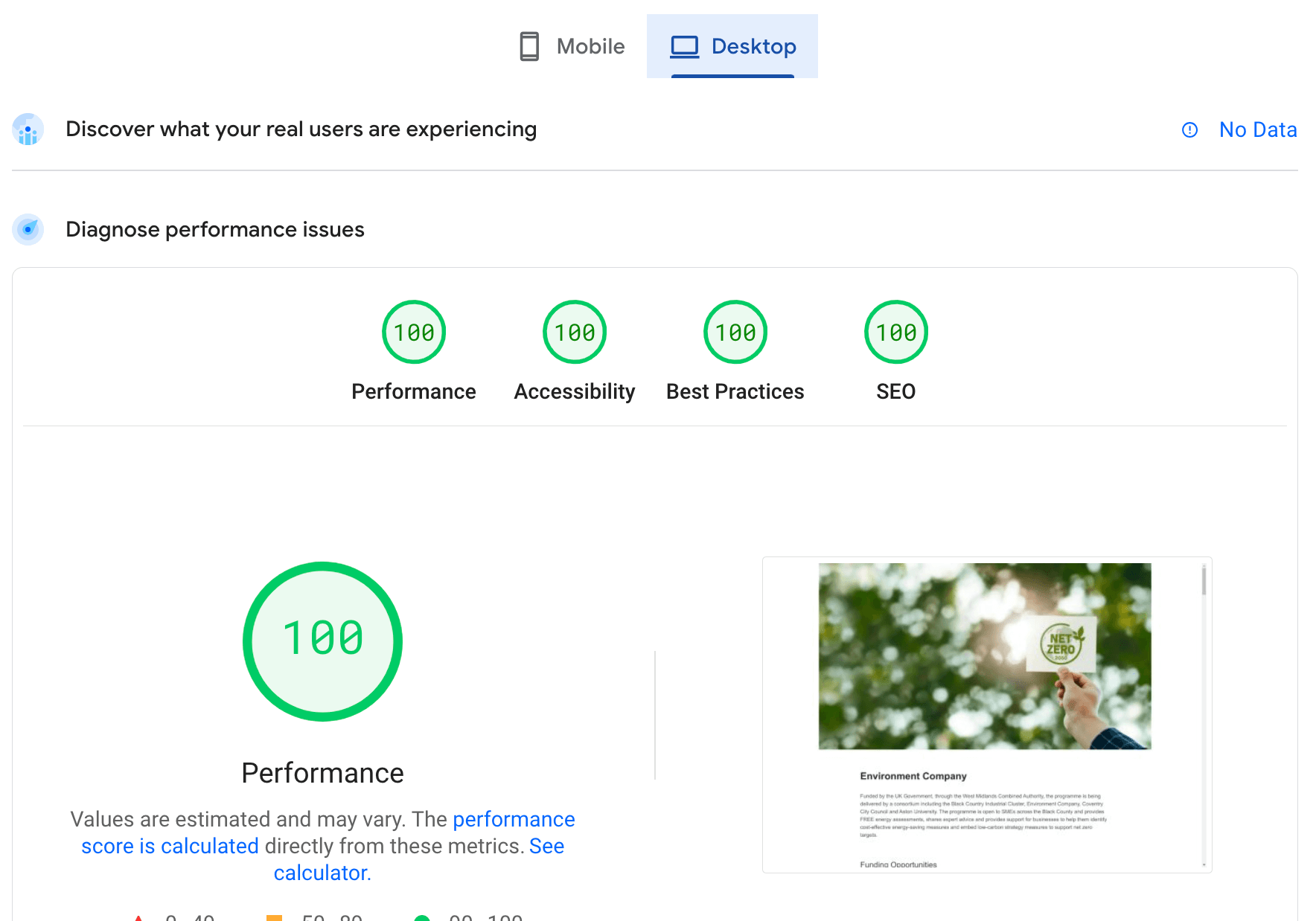Click the mobile phone icon
This screenshot has height=921, width=1316.
pos(529,46)
